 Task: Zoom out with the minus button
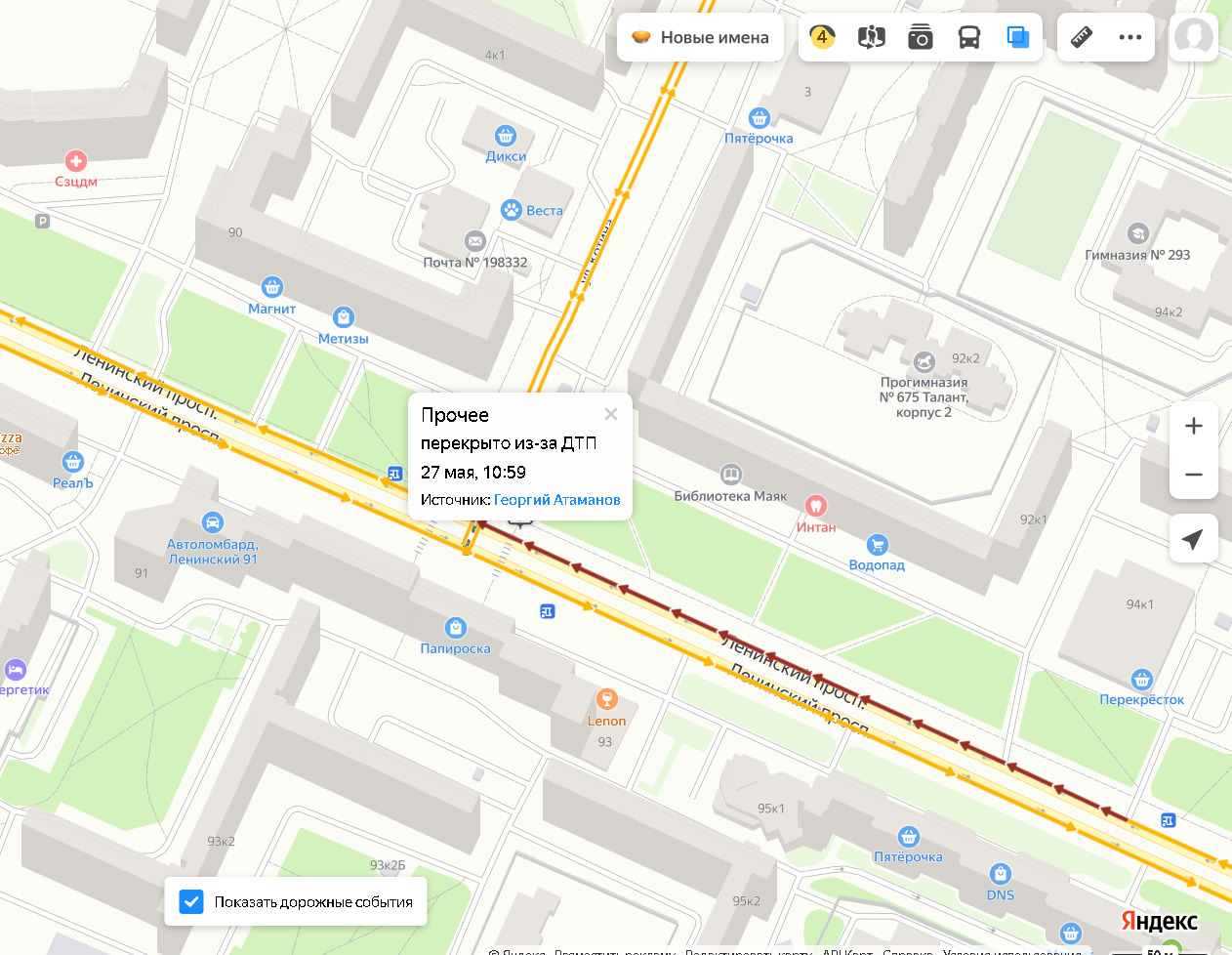(1193, 475)
